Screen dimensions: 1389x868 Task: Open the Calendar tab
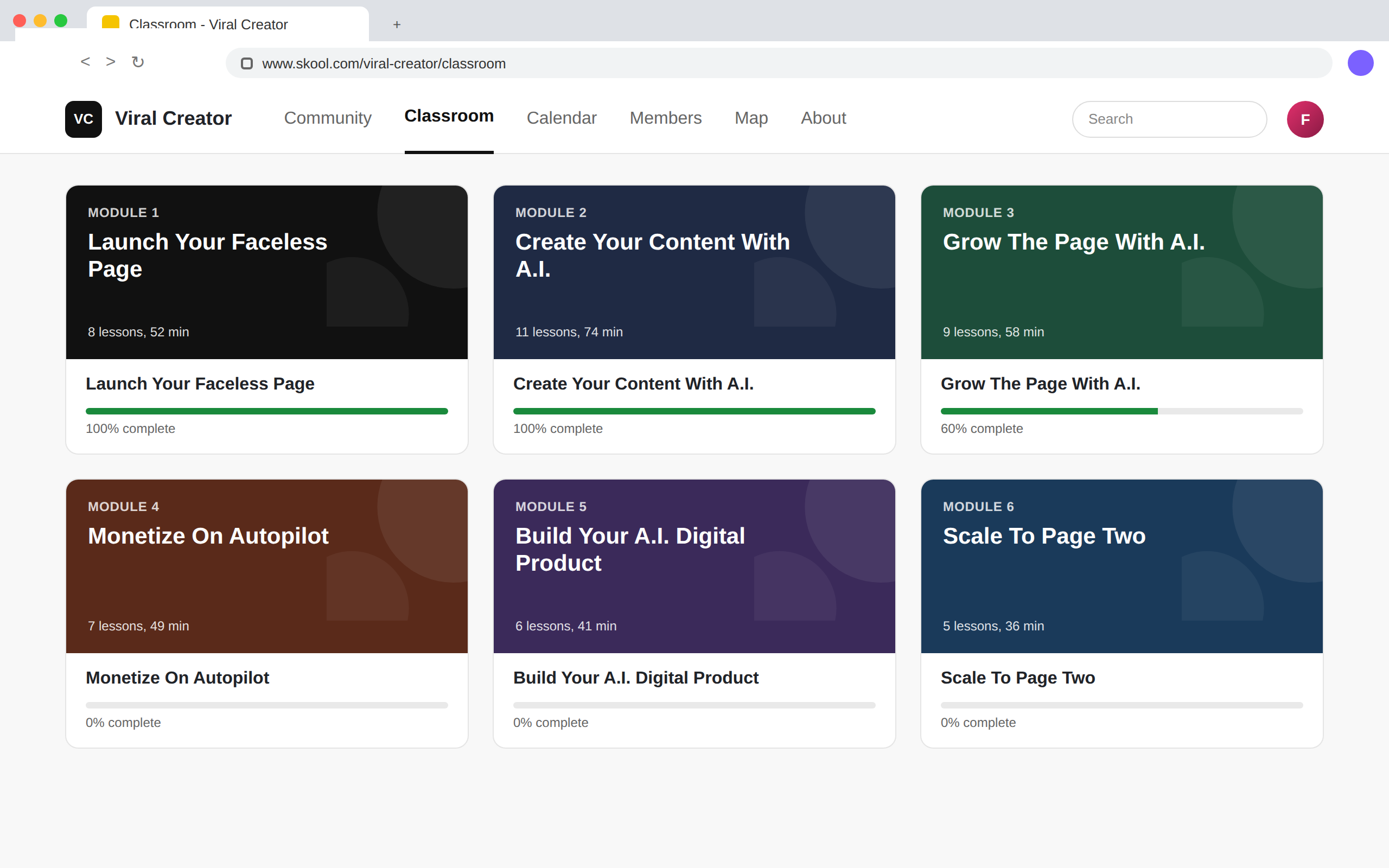(x=562, y=118)
